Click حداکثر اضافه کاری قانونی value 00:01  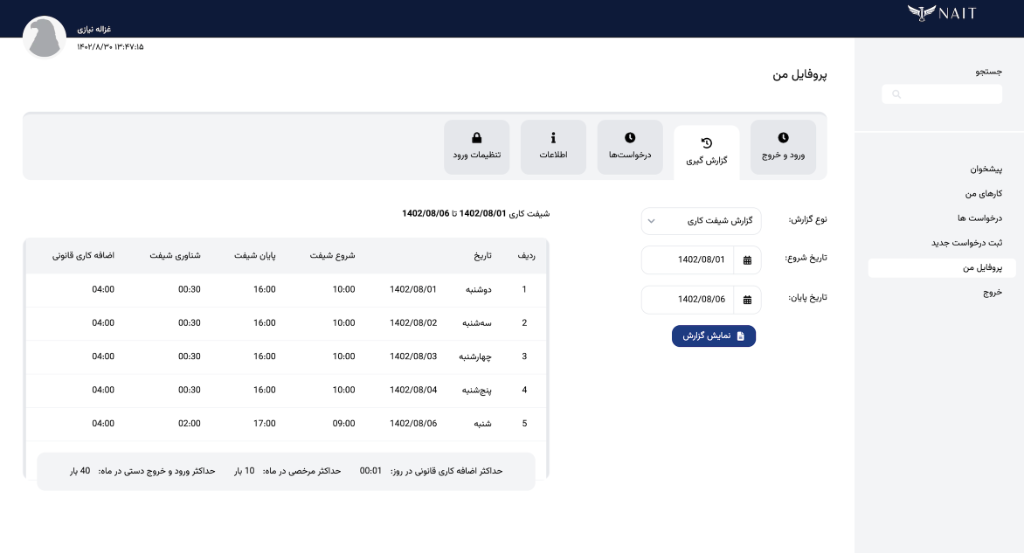coord(370,471)
